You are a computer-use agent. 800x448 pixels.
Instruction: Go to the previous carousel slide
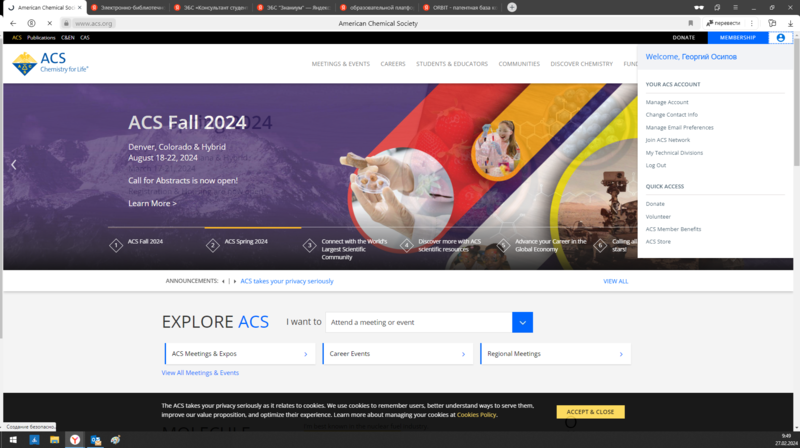(14, 164)
